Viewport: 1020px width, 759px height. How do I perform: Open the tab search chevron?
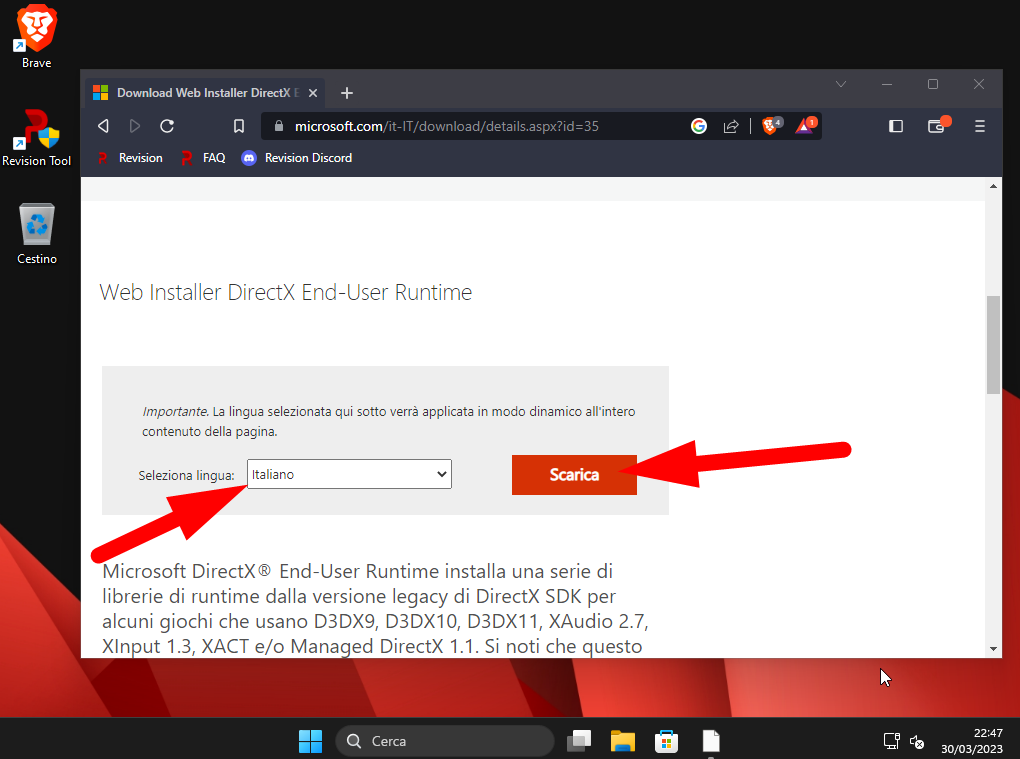pyautogui.click(x=841, y=84)
